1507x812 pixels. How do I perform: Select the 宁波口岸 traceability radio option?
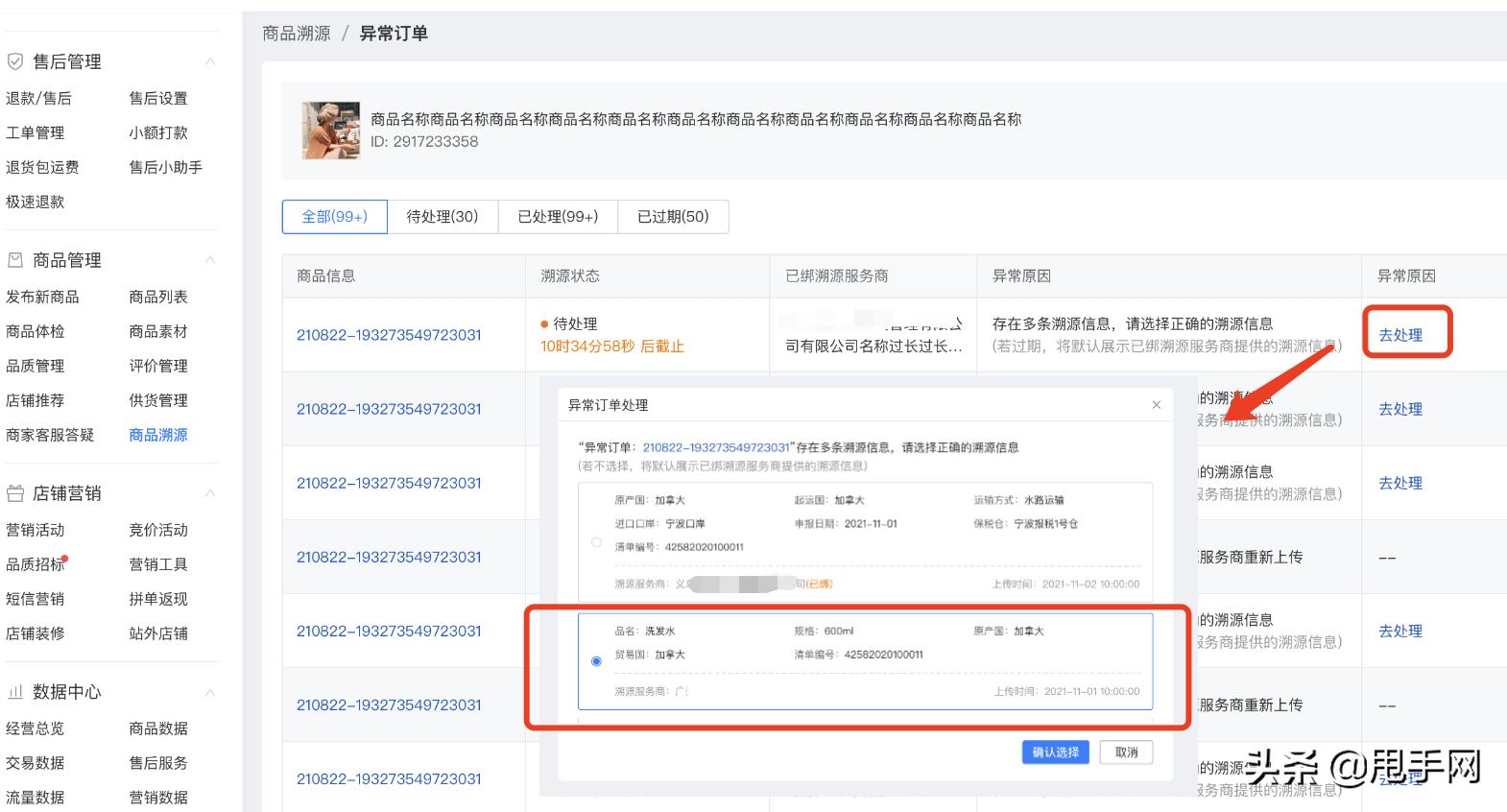596,542
